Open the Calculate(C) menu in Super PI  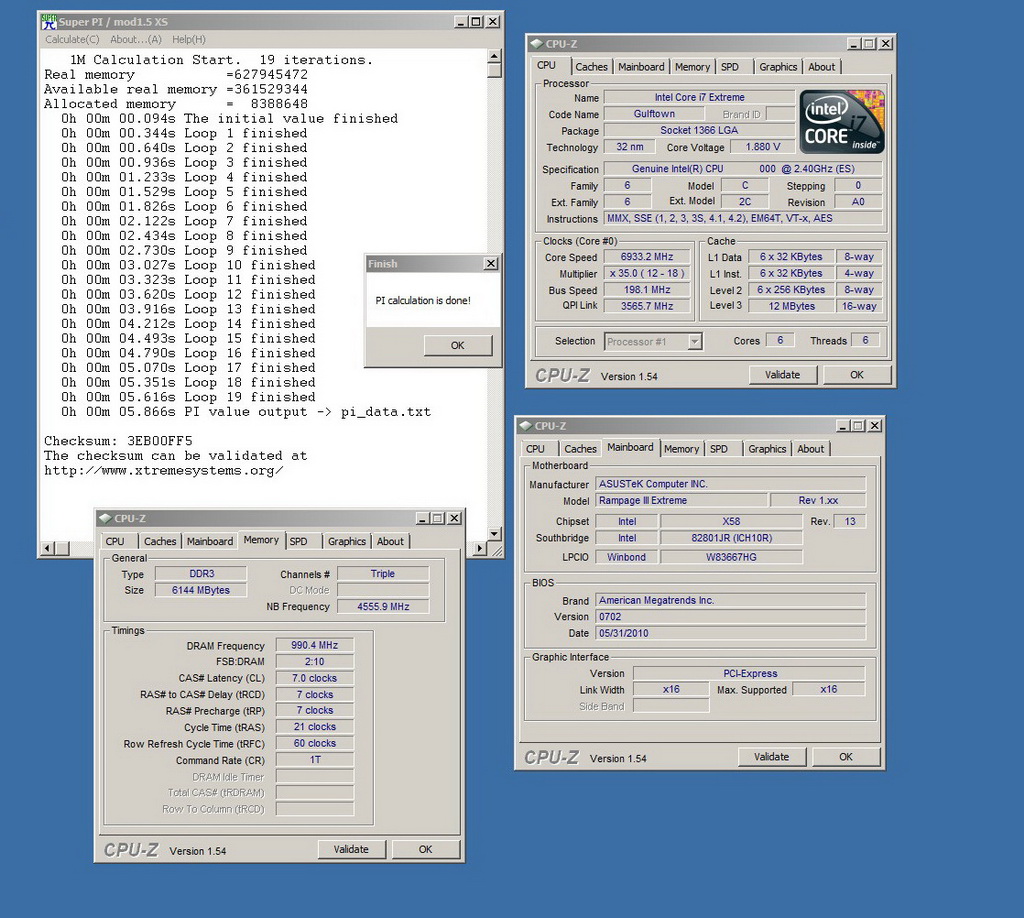72,39
